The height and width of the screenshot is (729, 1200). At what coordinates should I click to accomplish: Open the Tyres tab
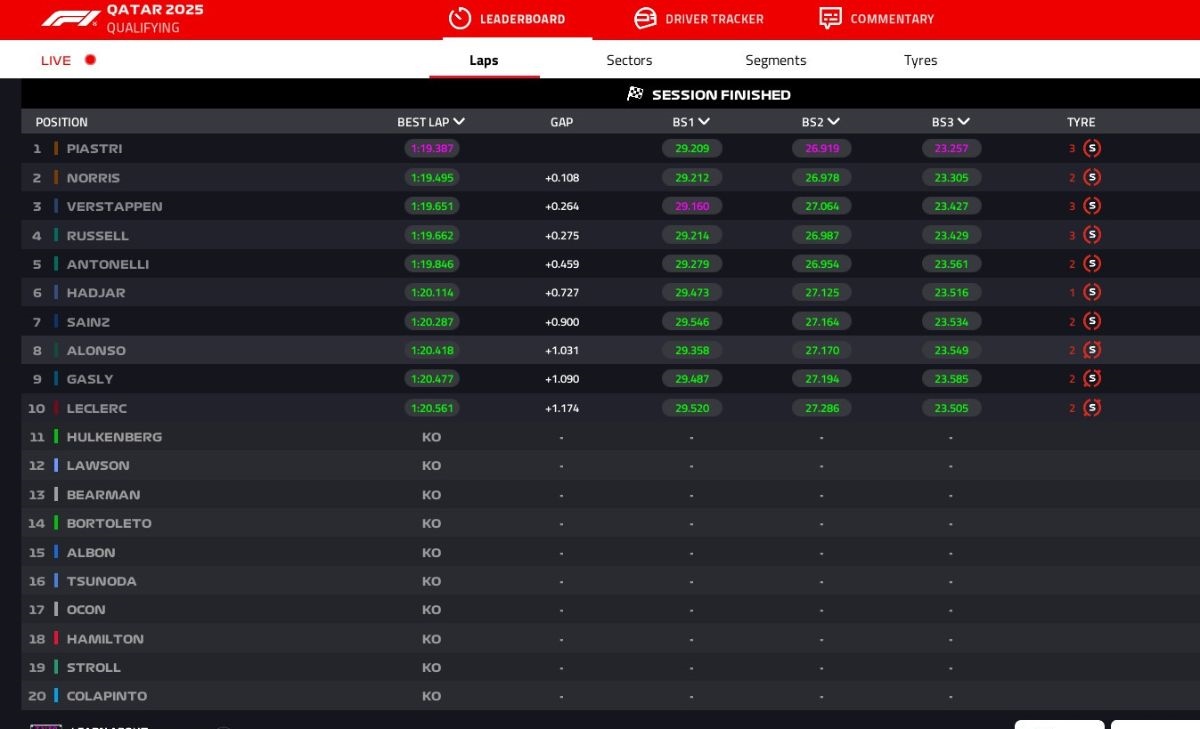[920, 60]
